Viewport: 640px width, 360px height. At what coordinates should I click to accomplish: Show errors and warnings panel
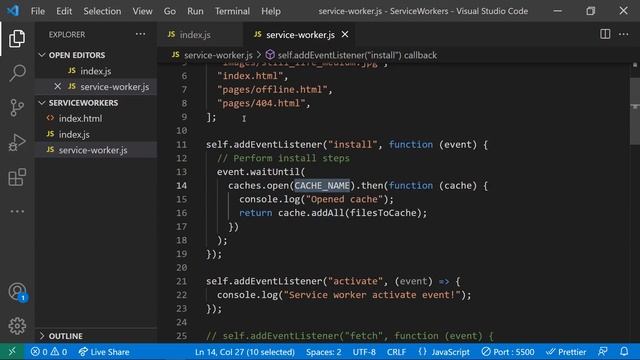[x=49, y=351]
